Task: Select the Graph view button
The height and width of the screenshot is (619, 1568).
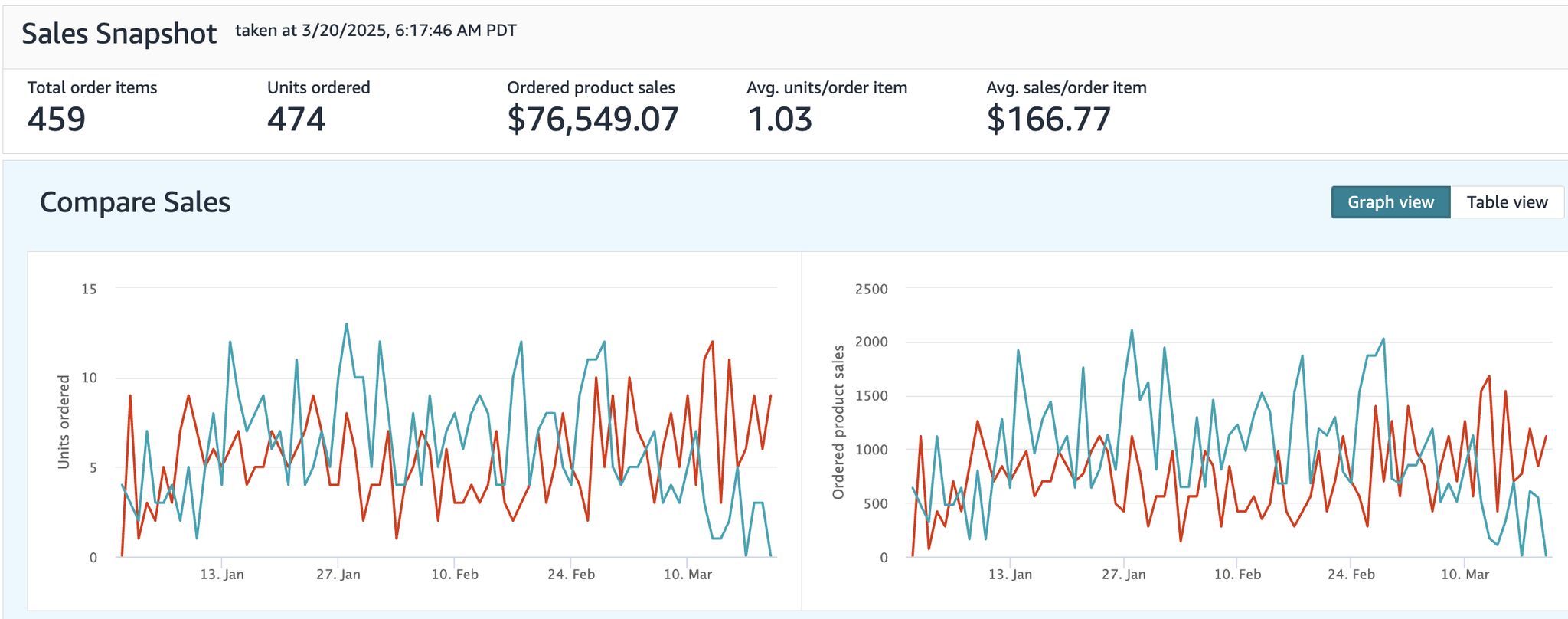Action: tap(1390, 202)
